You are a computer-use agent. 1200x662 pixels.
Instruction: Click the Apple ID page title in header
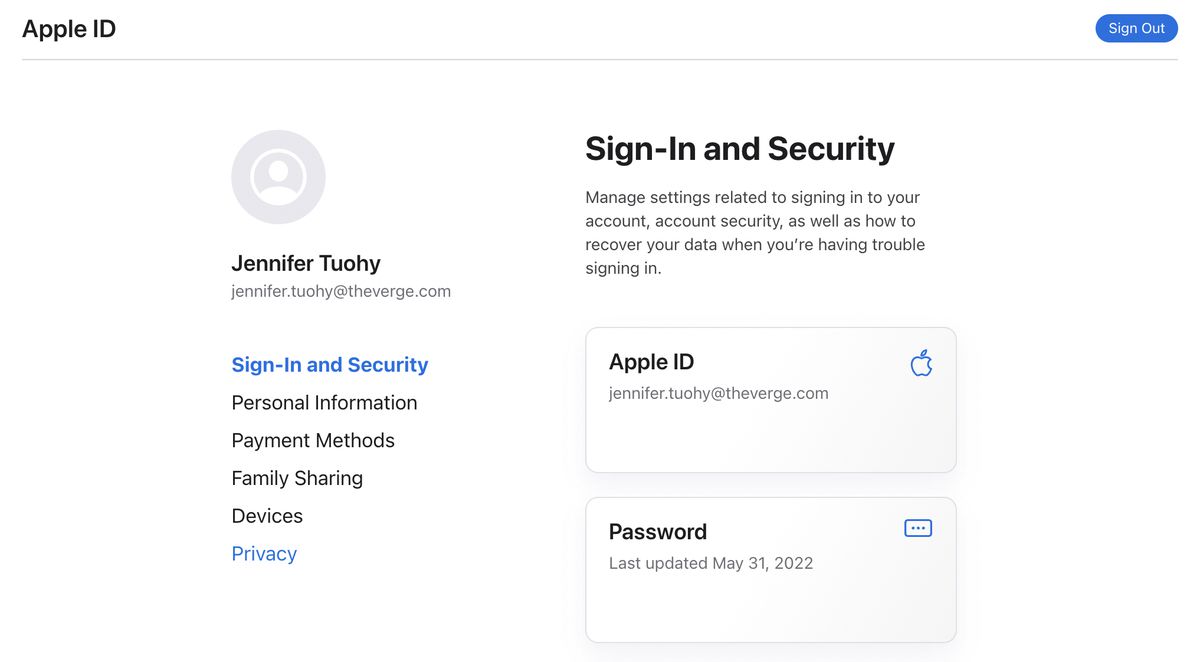coord(69,29)
